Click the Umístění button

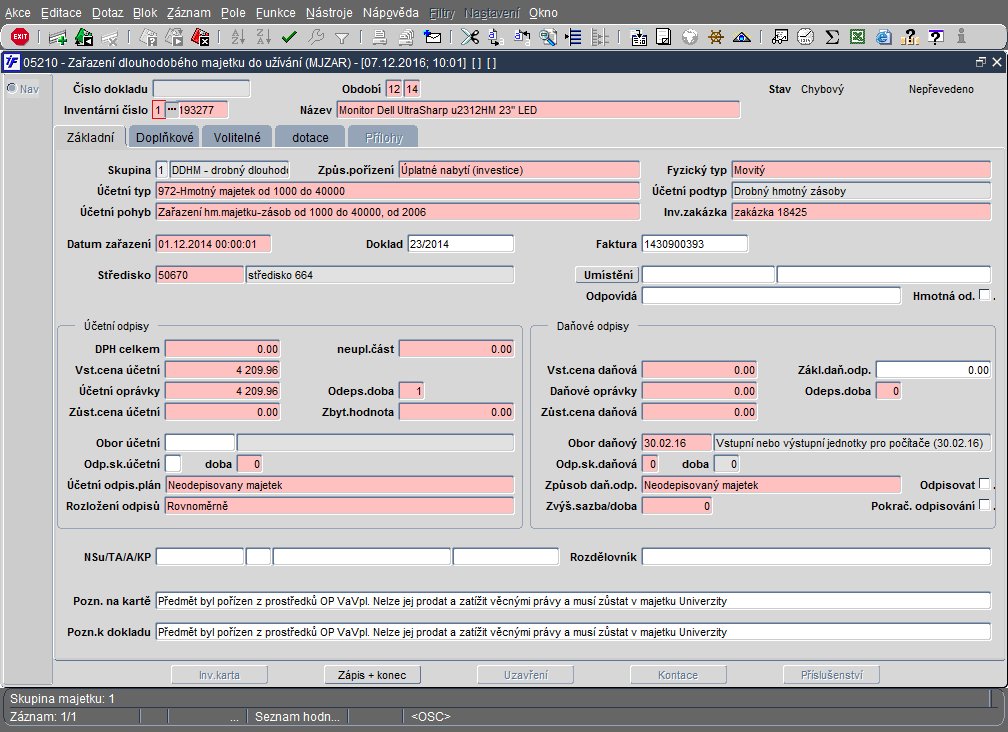[x=608, y=275]
